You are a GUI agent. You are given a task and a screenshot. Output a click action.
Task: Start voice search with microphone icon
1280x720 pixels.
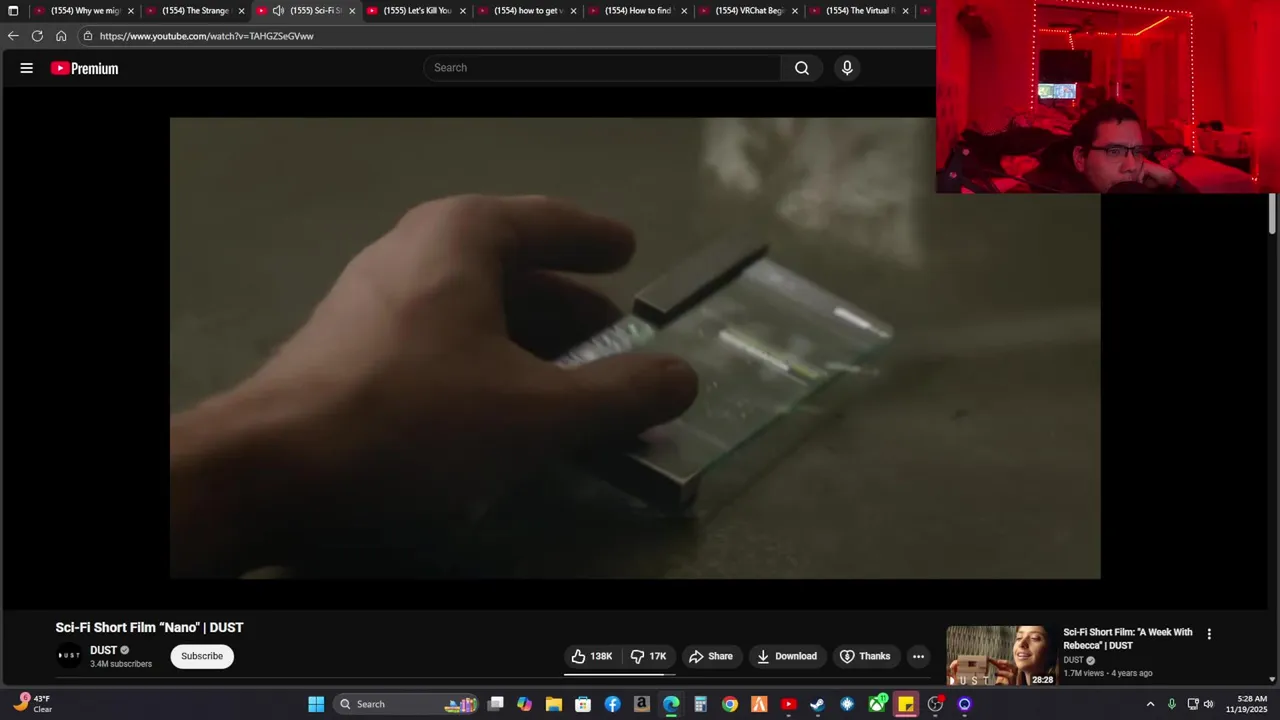(847, 68)
